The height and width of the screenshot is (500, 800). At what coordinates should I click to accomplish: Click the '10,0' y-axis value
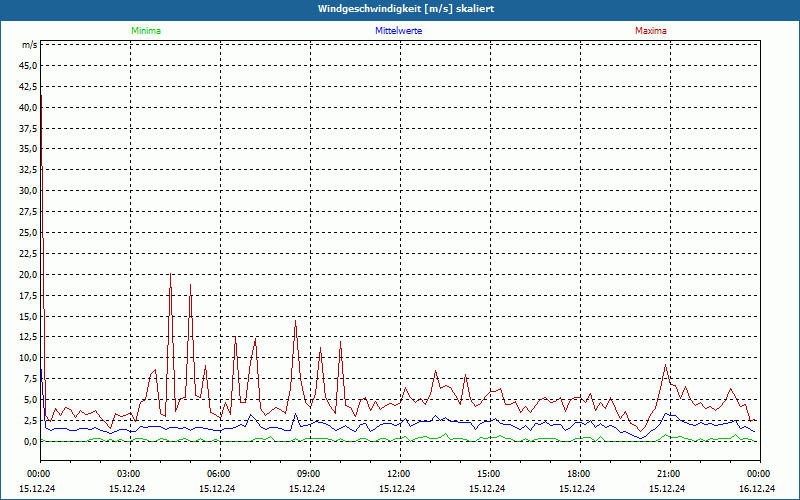[x=28, y=358]
